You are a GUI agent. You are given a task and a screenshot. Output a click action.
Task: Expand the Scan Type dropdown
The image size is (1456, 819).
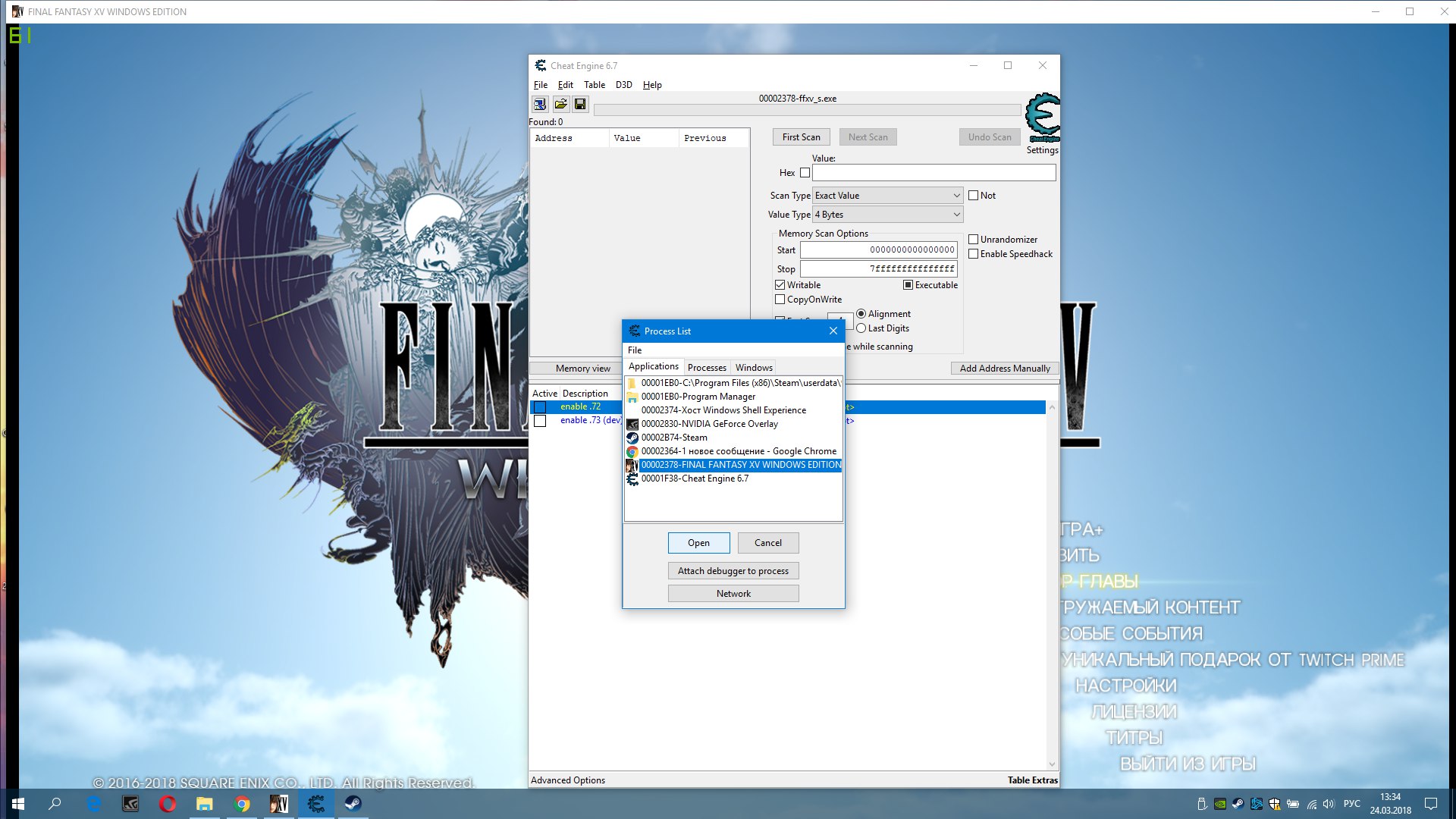[x=887, y=196]
